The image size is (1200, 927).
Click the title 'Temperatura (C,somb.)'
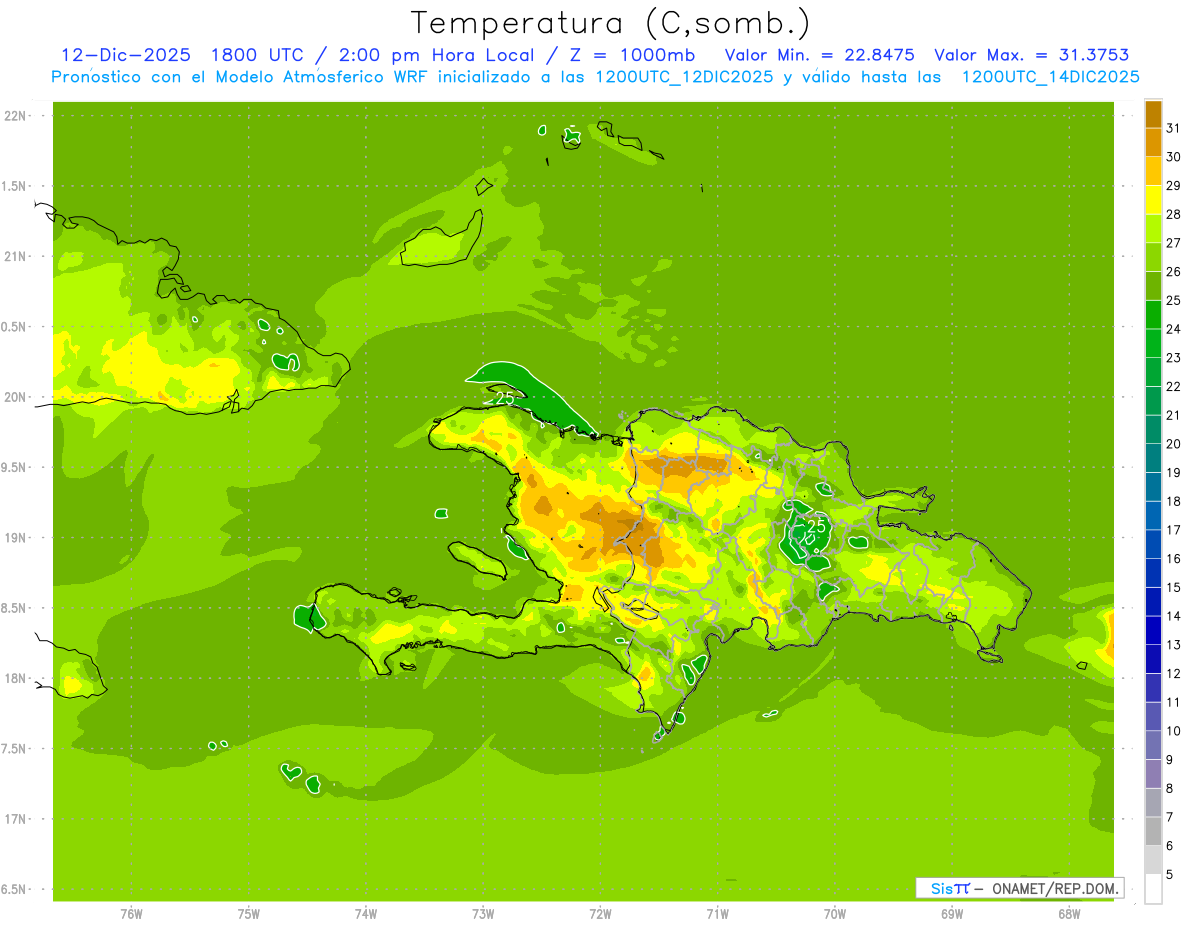tap(611, 22)
